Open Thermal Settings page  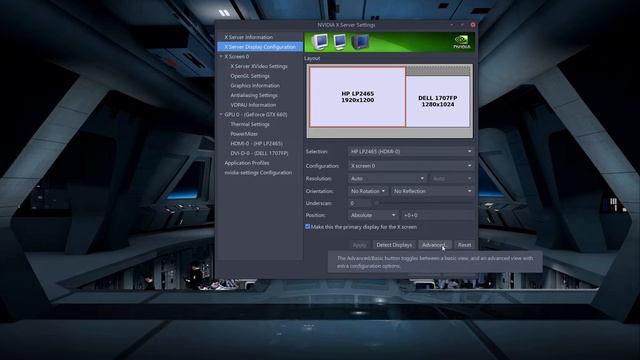tap(250, 124)
